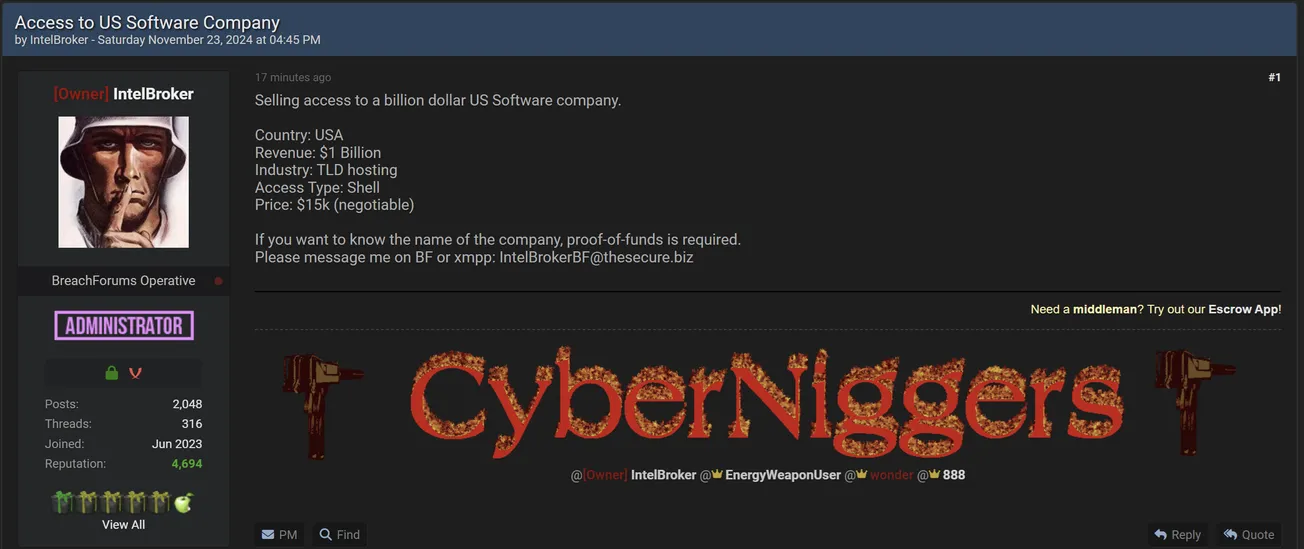
Task: Open the IntelBroker avatar image
Action: point(123,182)
